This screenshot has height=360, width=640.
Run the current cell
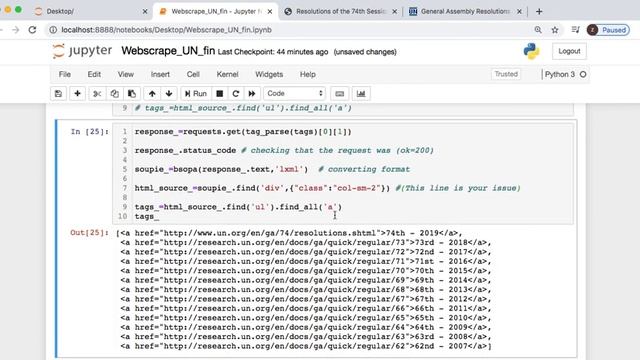pos(196,93)
